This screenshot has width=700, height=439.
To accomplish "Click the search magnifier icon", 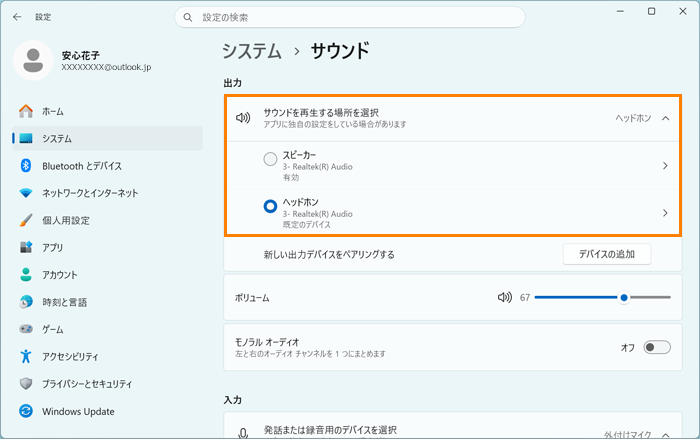I will pyautogui.click(x=188, y=17).
